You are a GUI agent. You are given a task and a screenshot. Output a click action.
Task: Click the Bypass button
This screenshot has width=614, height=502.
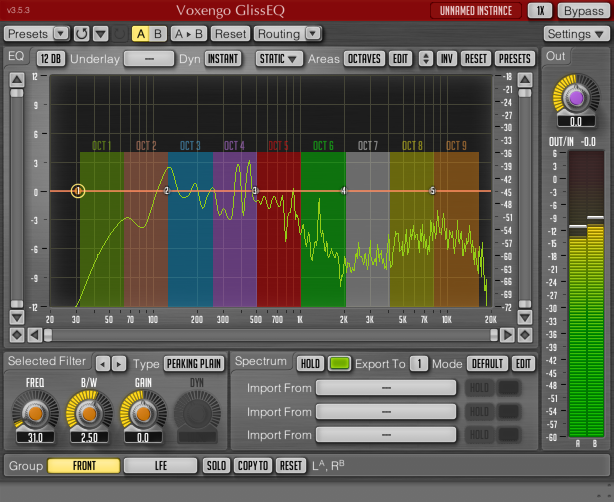pos(583,11)
